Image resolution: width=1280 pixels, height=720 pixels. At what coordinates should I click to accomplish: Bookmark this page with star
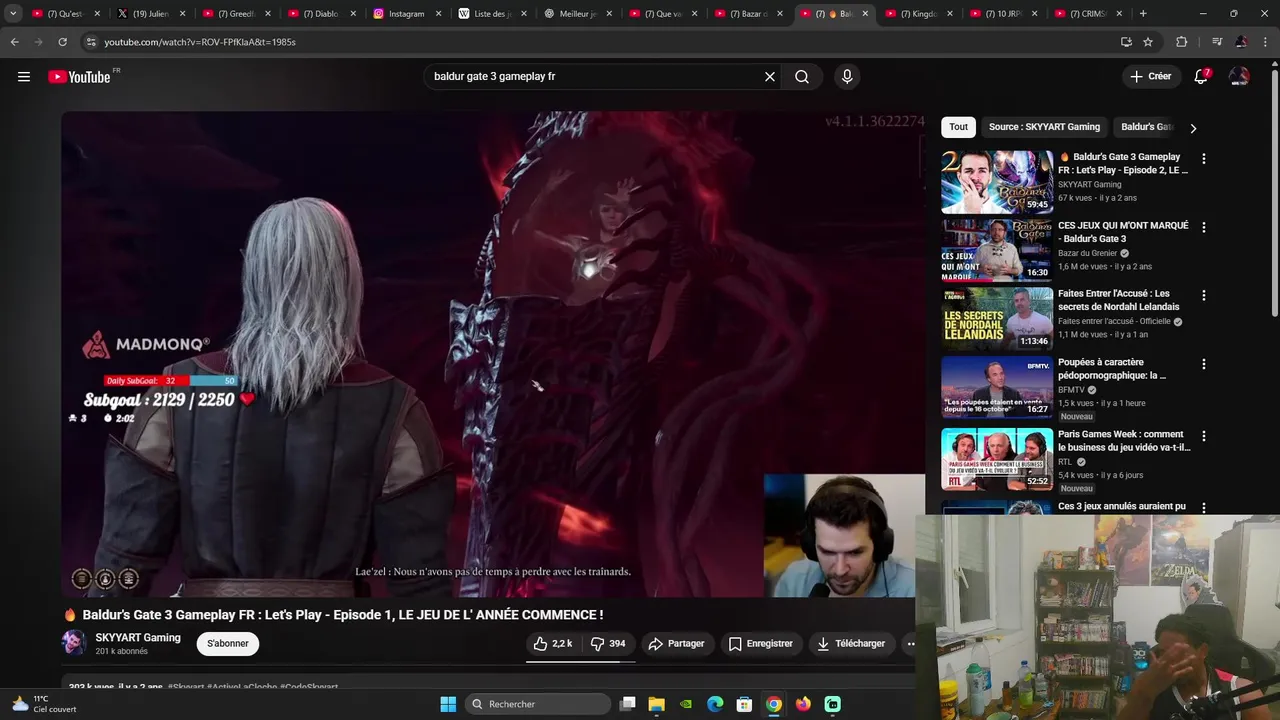(x=1148, y=42)
